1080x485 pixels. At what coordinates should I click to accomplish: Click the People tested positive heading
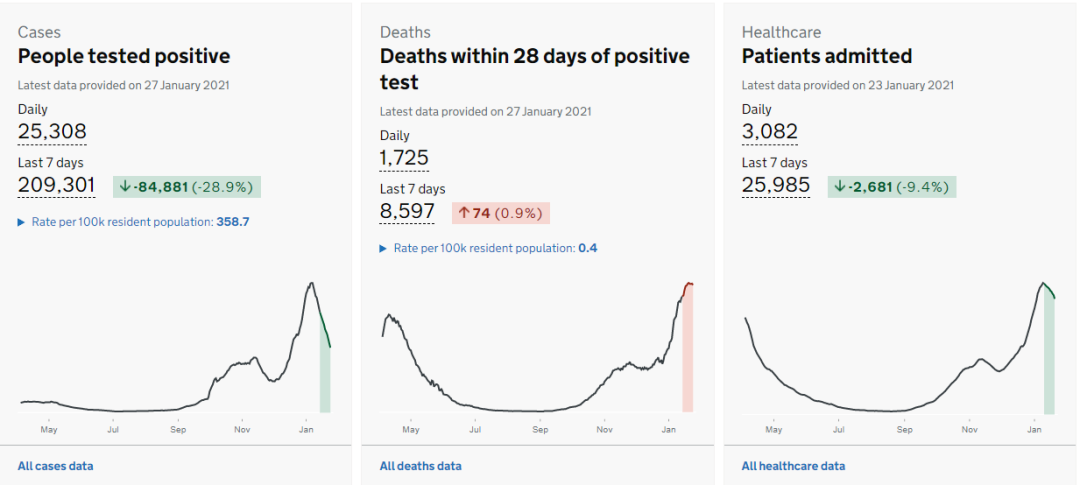(124, 56)
